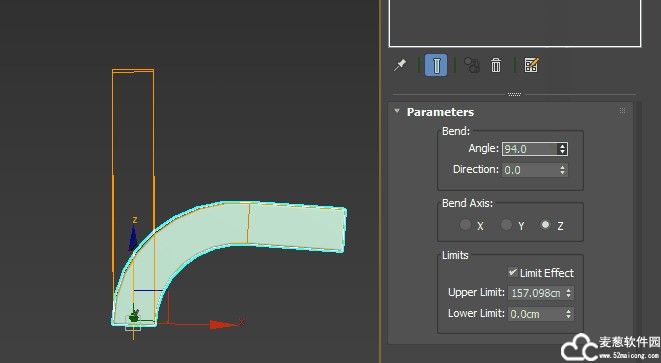
Task: Select X bend axis radio button
Action: click(x=465, y=225)
